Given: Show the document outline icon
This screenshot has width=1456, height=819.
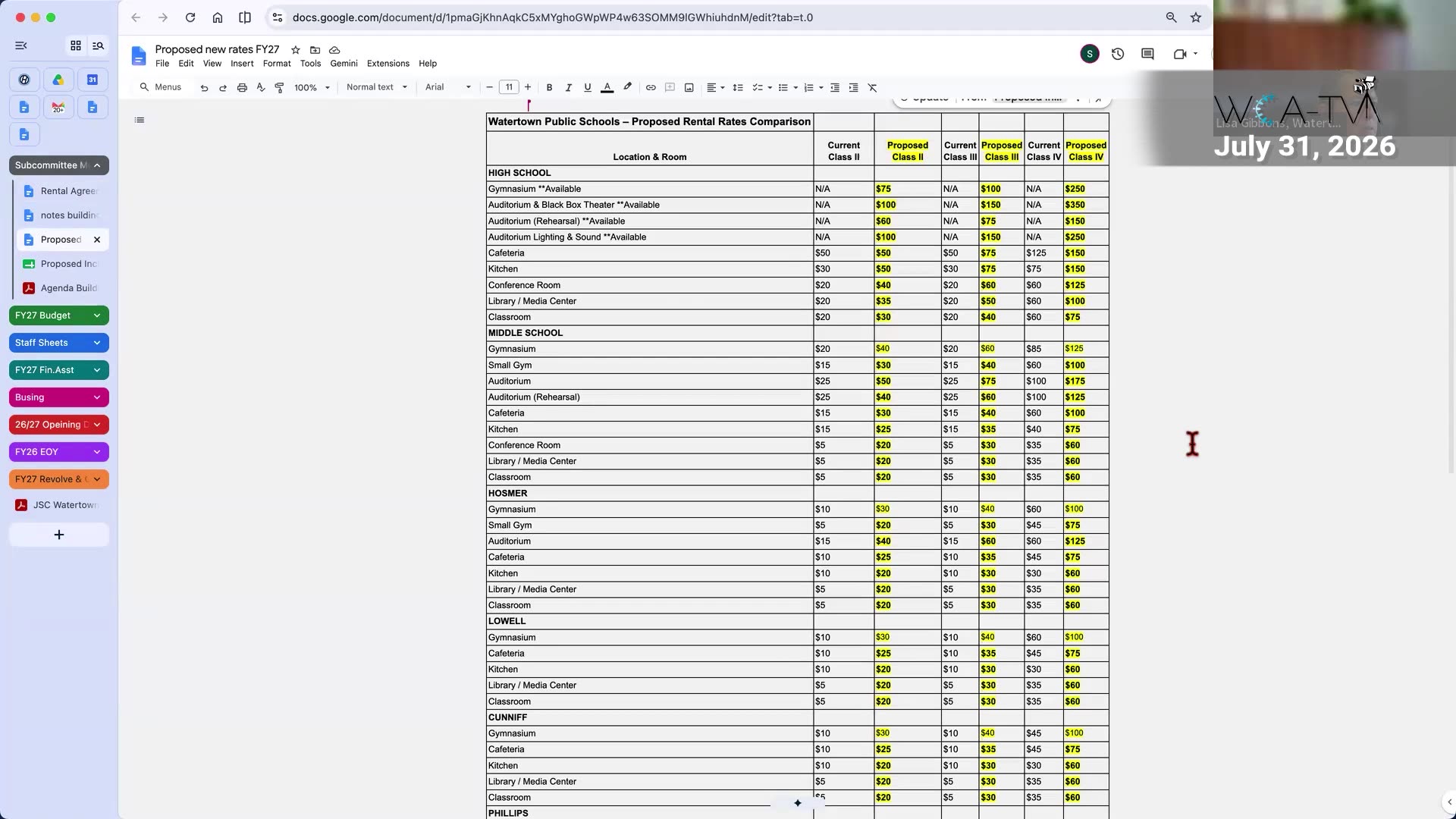Looking at the screenshot, I should (140, 120).
